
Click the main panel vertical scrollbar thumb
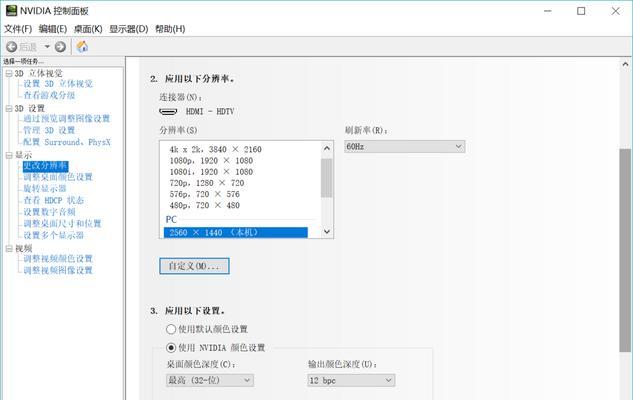coord(625,250)
